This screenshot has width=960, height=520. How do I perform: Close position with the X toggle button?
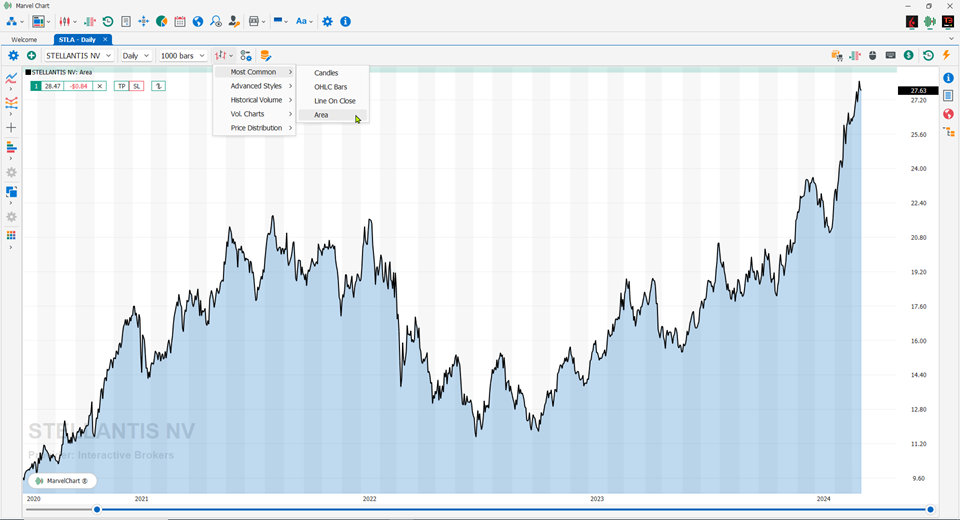(100, 86)
